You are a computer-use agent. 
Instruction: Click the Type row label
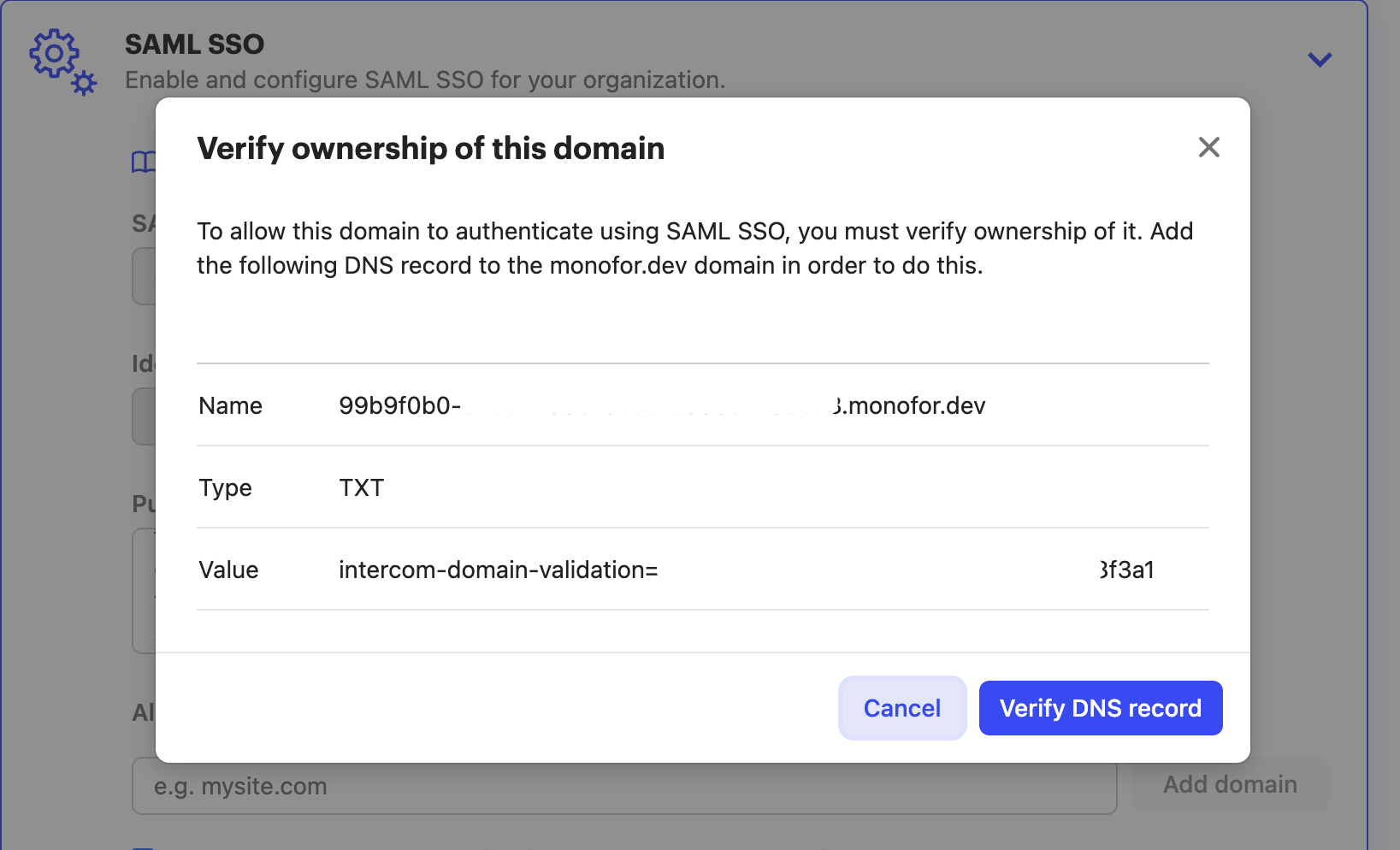[x=225, y=487]
